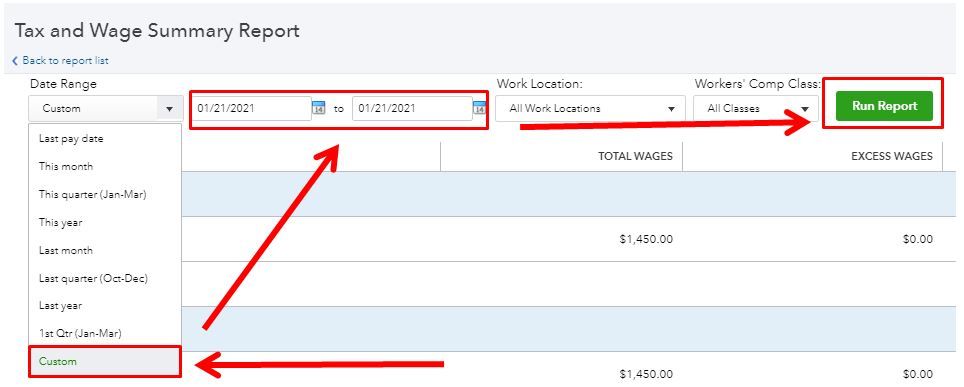Open calendar picker for start date
The height and width of the screenshot is (387, 964).
click(318, 108)
